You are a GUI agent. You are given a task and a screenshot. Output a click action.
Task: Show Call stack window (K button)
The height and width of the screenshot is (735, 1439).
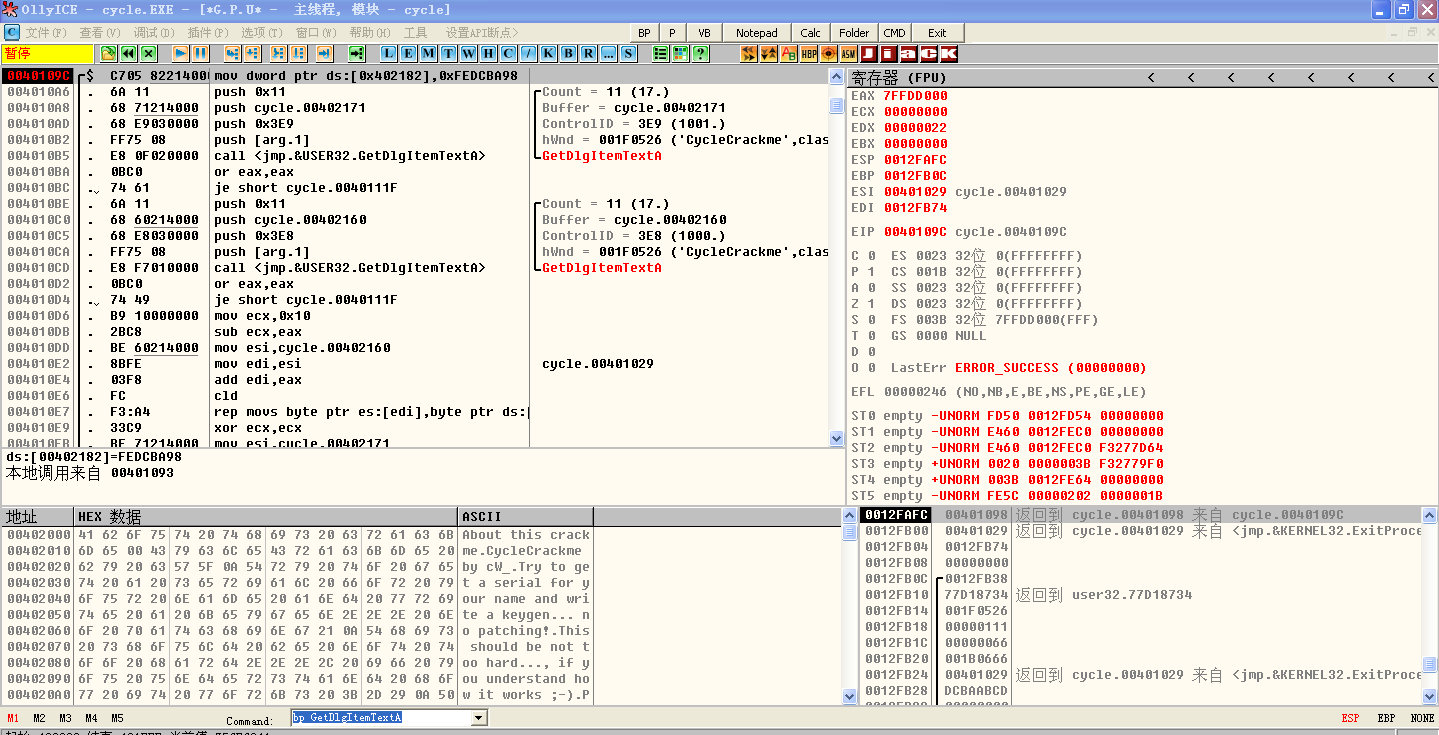(x=549, y=53)
